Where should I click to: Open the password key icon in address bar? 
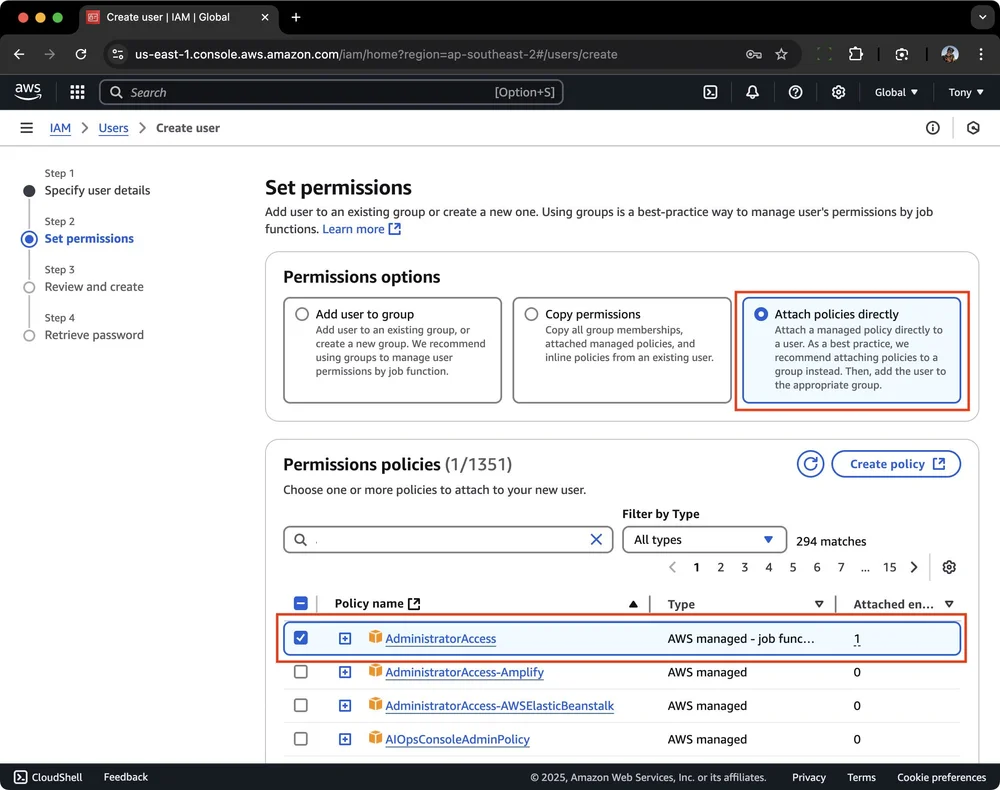(754, 54)
